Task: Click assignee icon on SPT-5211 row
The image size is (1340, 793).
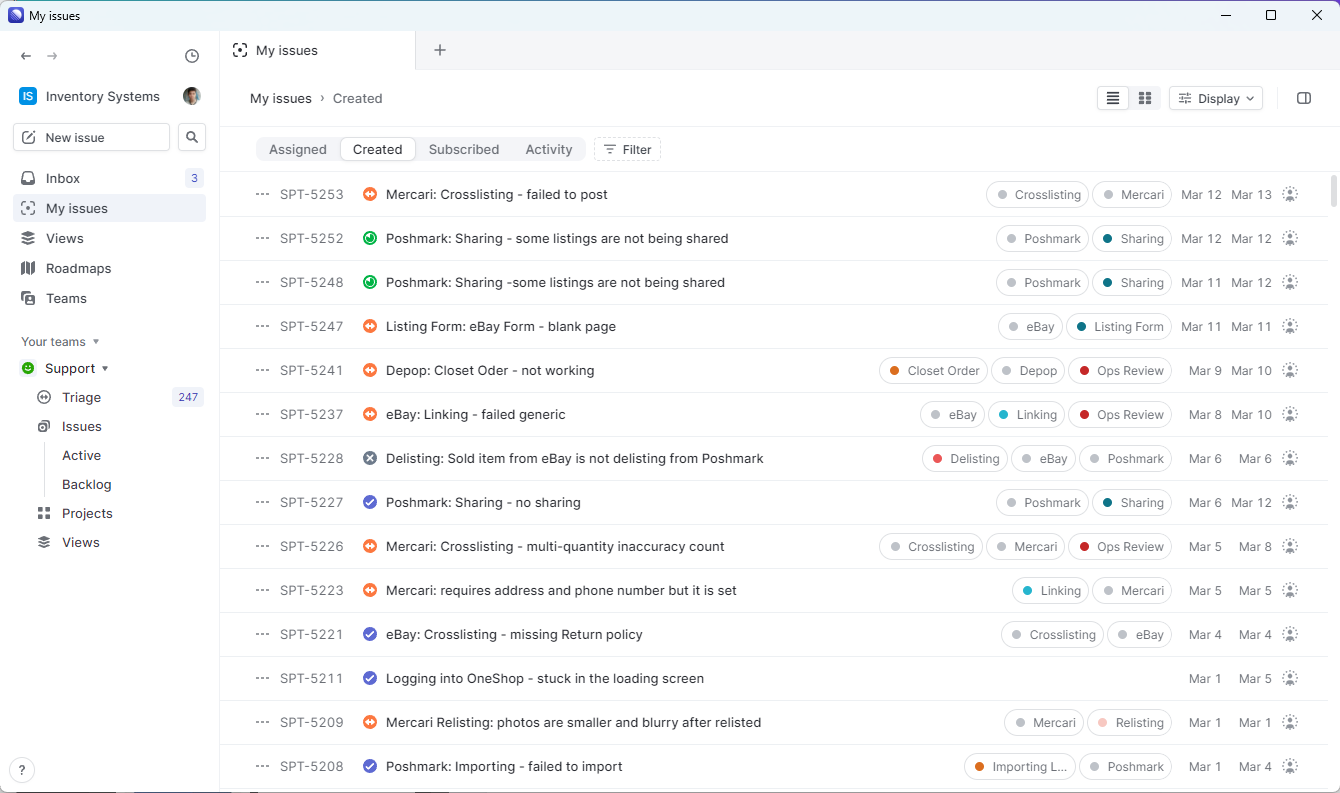Action: point(1290,679)
